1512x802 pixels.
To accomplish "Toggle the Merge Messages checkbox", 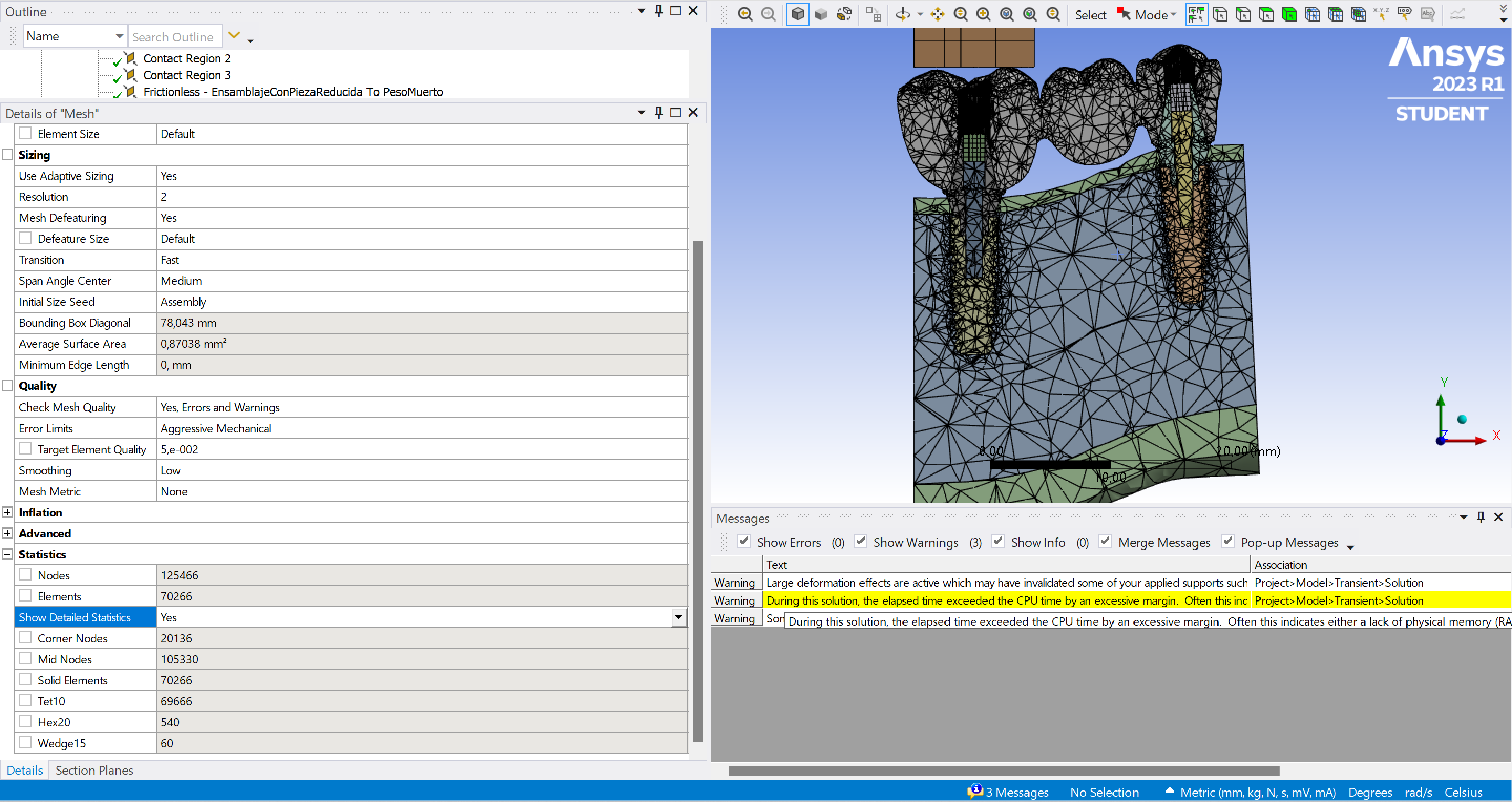I will pyautogui.click(x=1105, y=542).
